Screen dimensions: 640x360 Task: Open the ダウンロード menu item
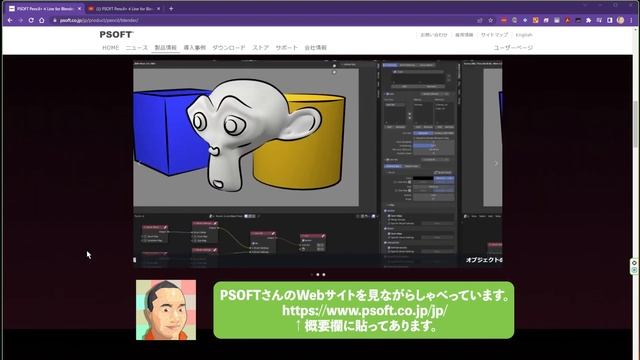[229, 48]
